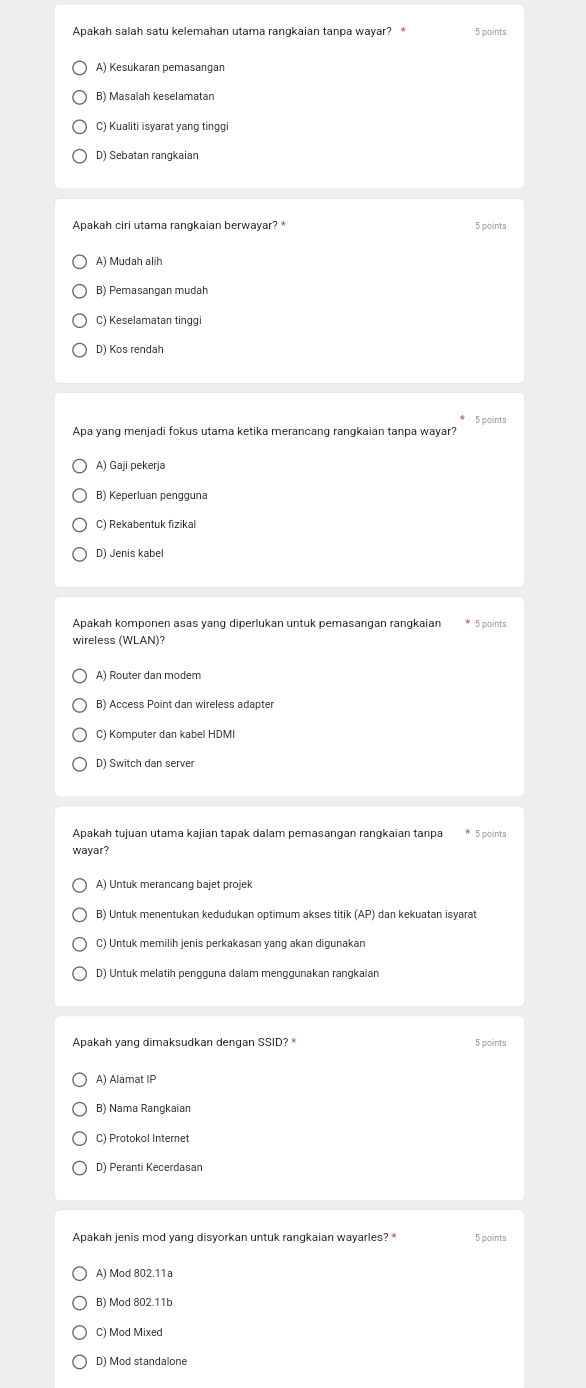Select D) Mod standalone
The height and width of the screenshot is (1388, 586).
click(79, 1361)
